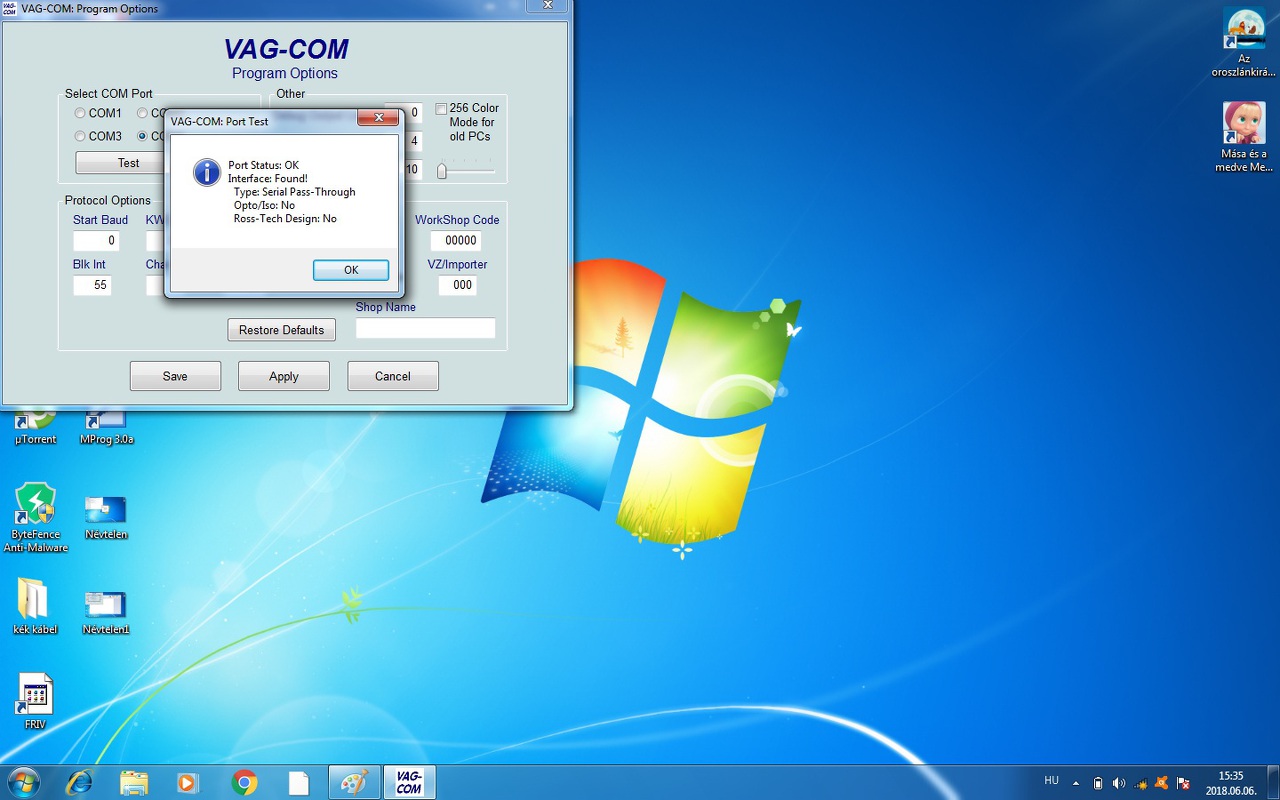Click the VZ/Importer number field

457,285
